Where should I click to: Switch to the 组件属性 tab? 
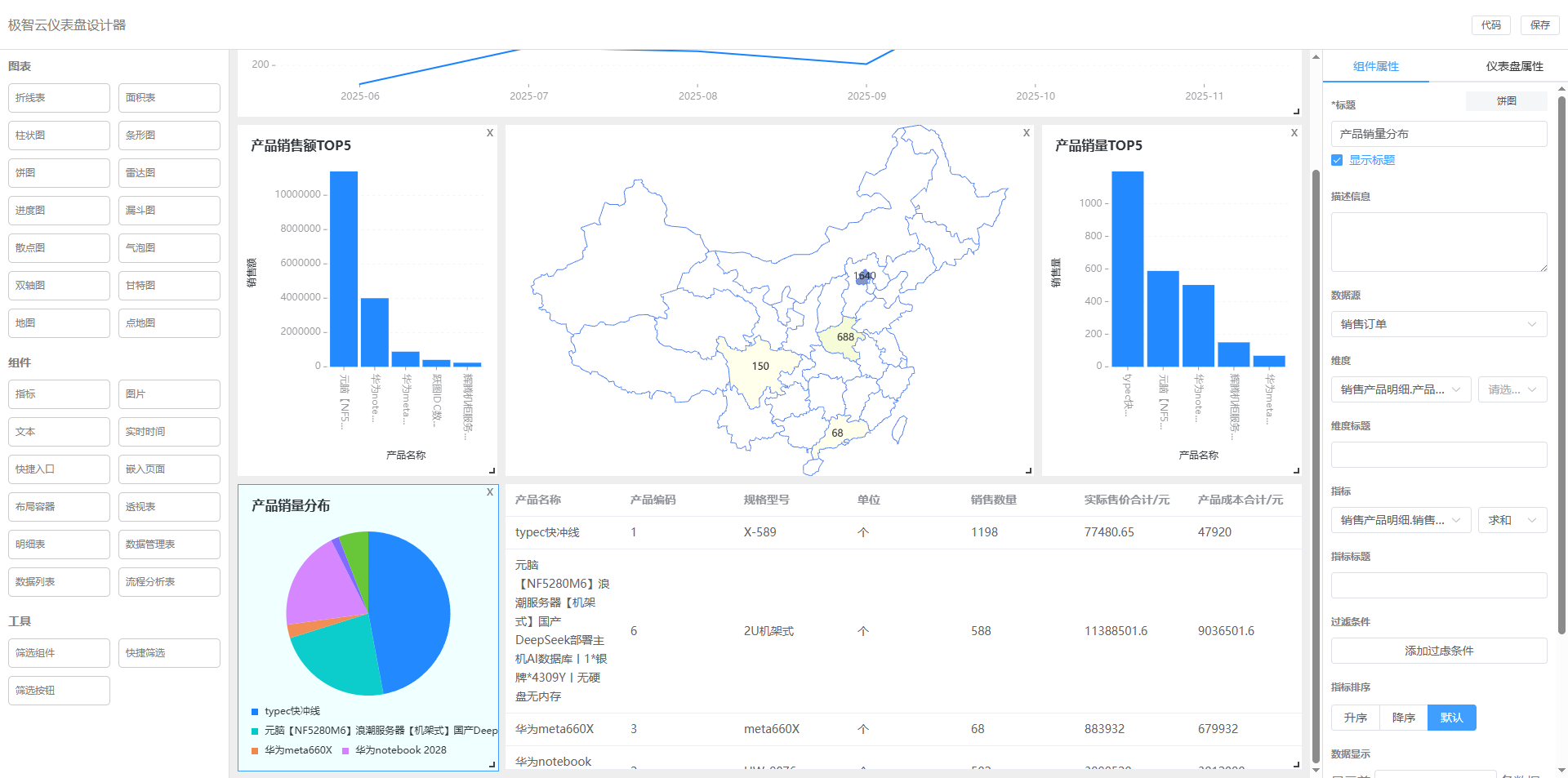pos(1375,66)
